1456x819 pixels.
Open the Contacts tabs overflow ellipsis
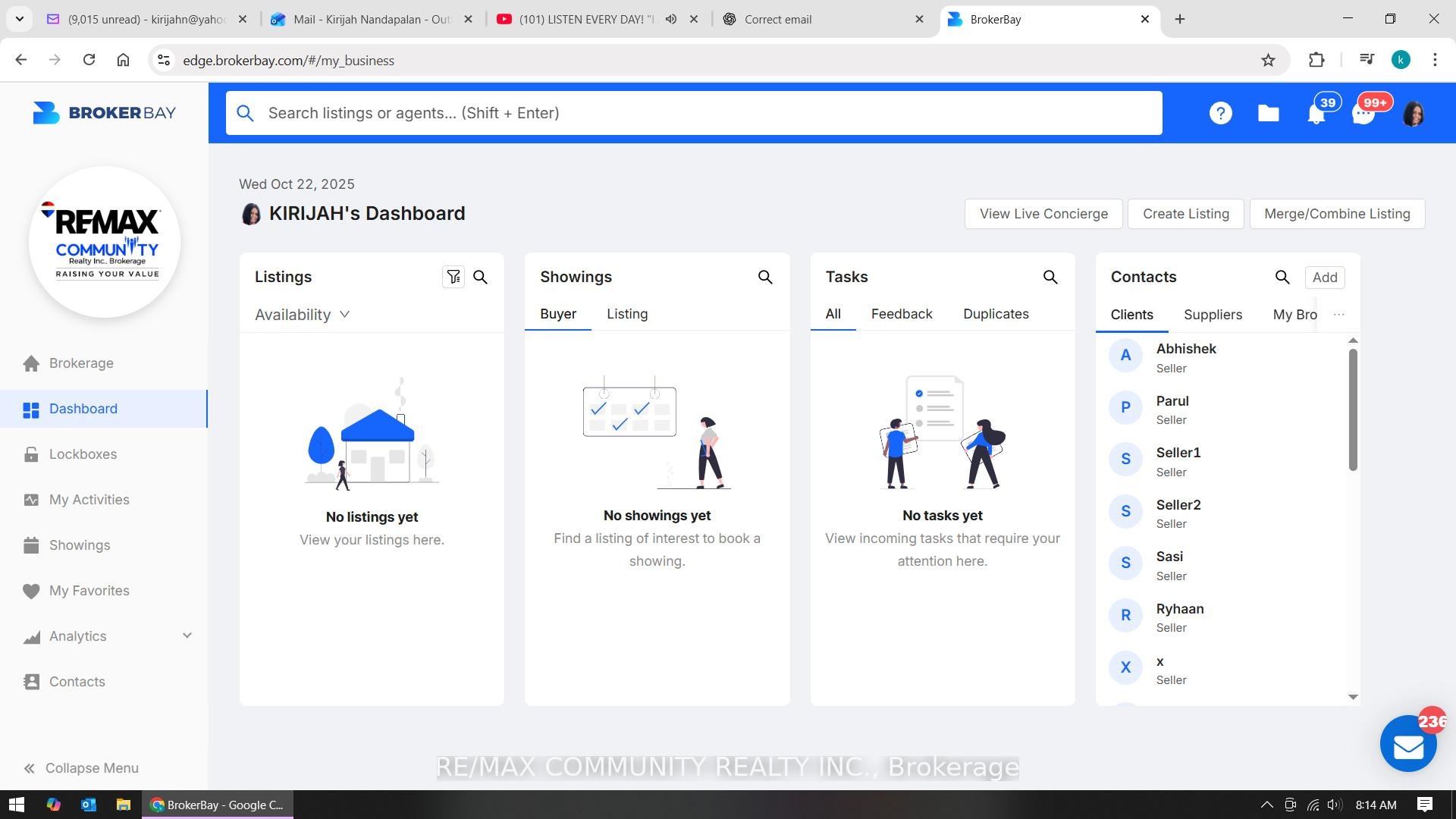[1339, 315]
